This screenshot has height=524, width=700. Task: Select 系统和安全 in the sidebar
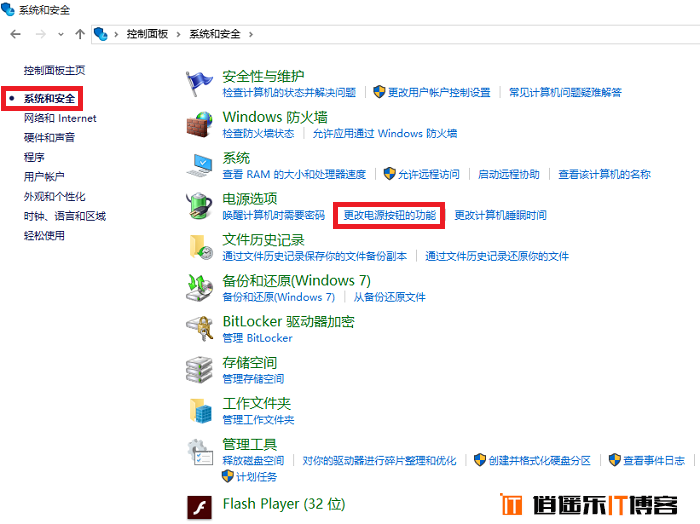point(50,99)
